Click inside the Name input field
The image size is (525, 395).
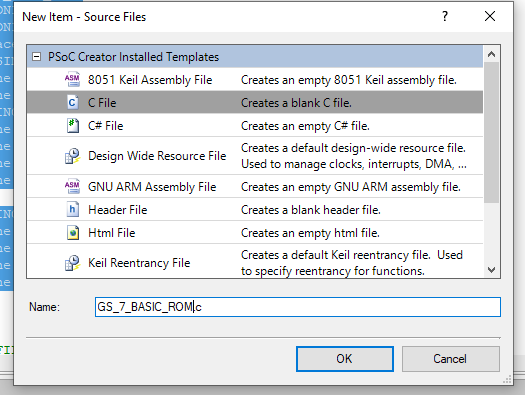[298, 307]
